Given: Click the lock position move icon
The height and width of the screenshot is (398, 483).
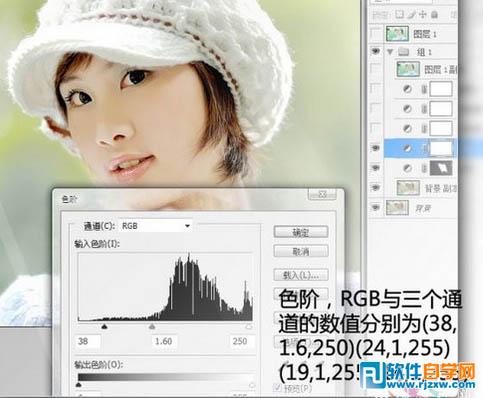Looking at the screenshot, I should [x=423, y=14].
